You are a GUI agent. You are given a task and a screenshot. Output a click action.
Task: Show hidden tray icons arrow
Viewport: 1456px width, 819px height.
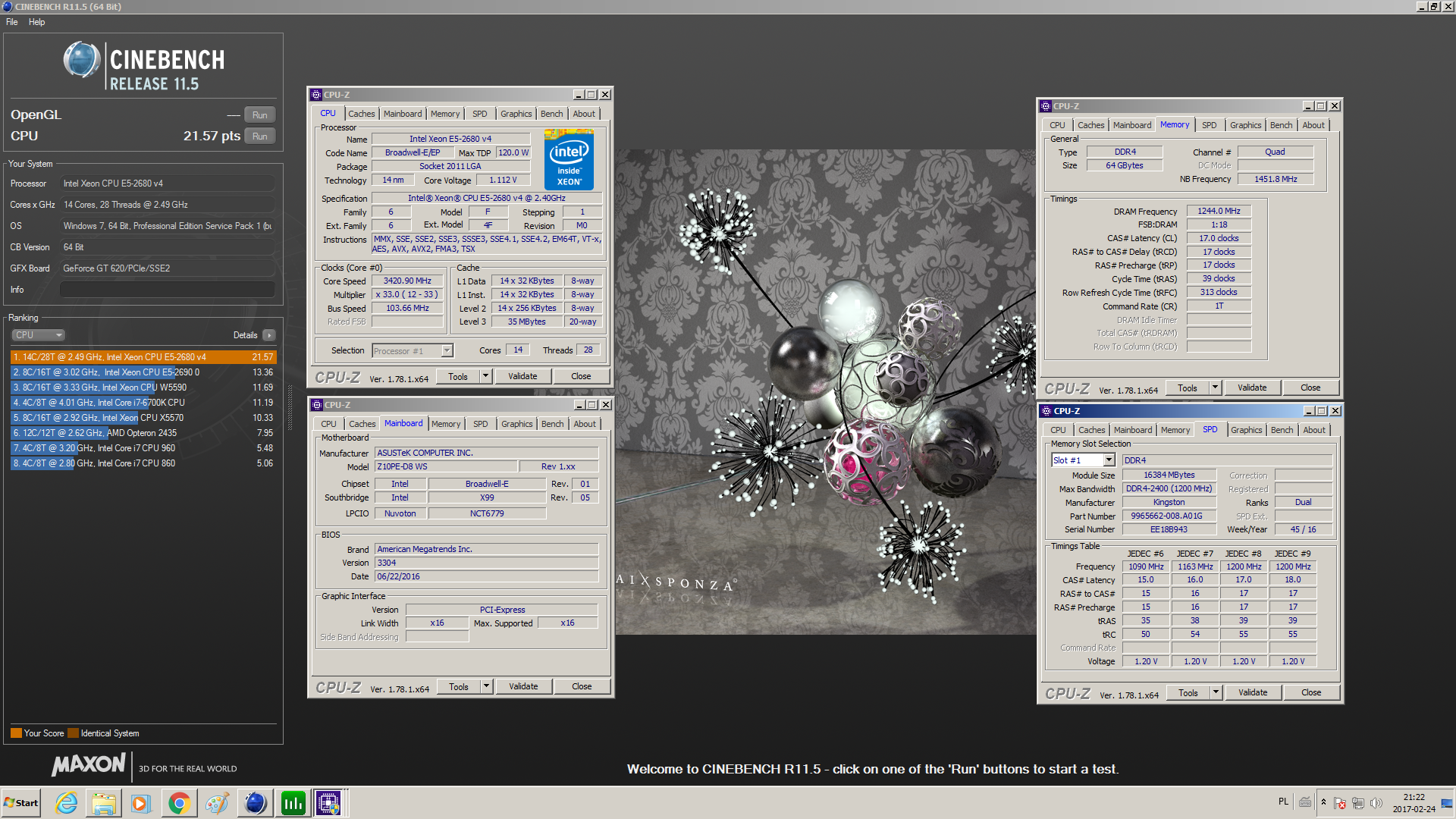pyautogui.click(x=1323, y=802)
